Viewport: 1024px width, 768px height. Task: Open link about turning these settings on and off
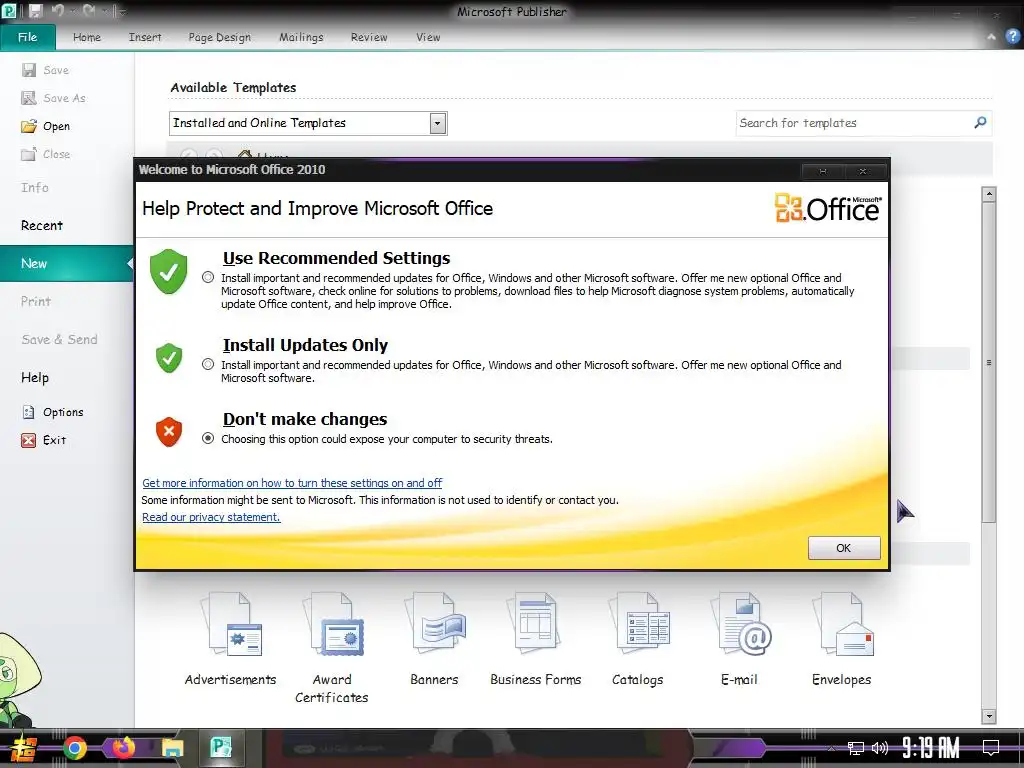(x=292, y=483)
